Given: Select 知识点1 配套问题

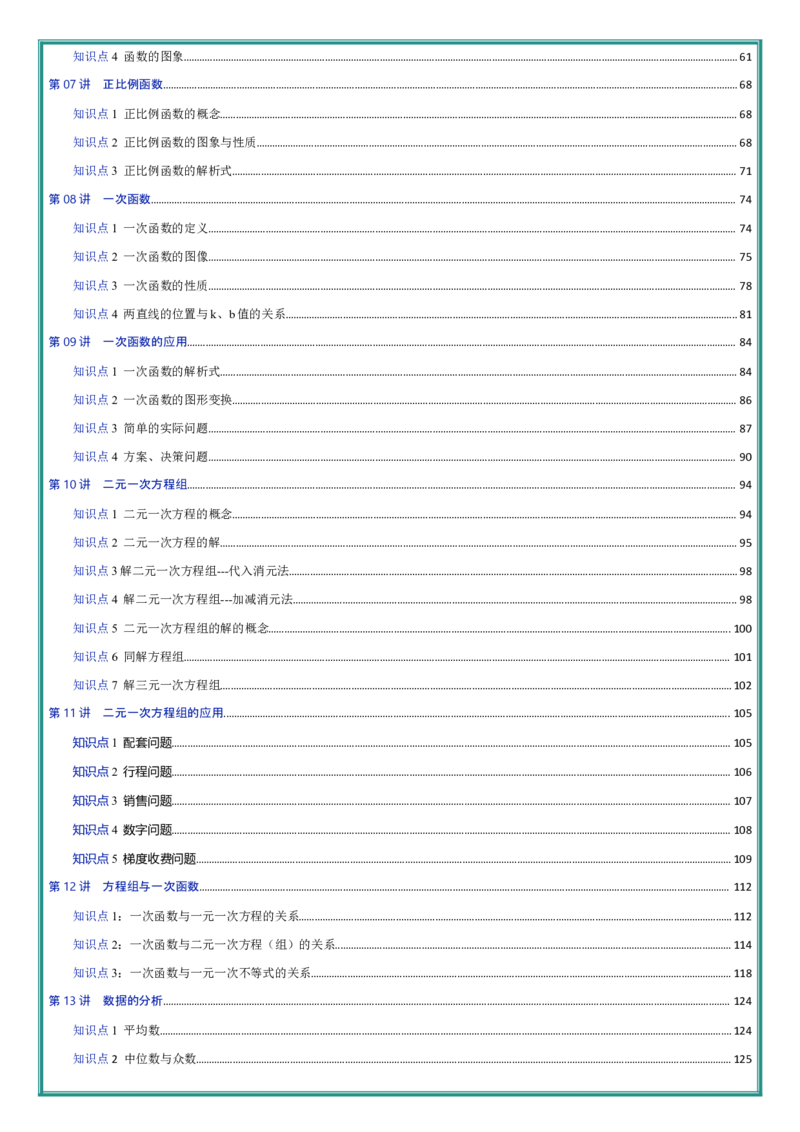Looking at the screenshot, I should pos(412,743).
